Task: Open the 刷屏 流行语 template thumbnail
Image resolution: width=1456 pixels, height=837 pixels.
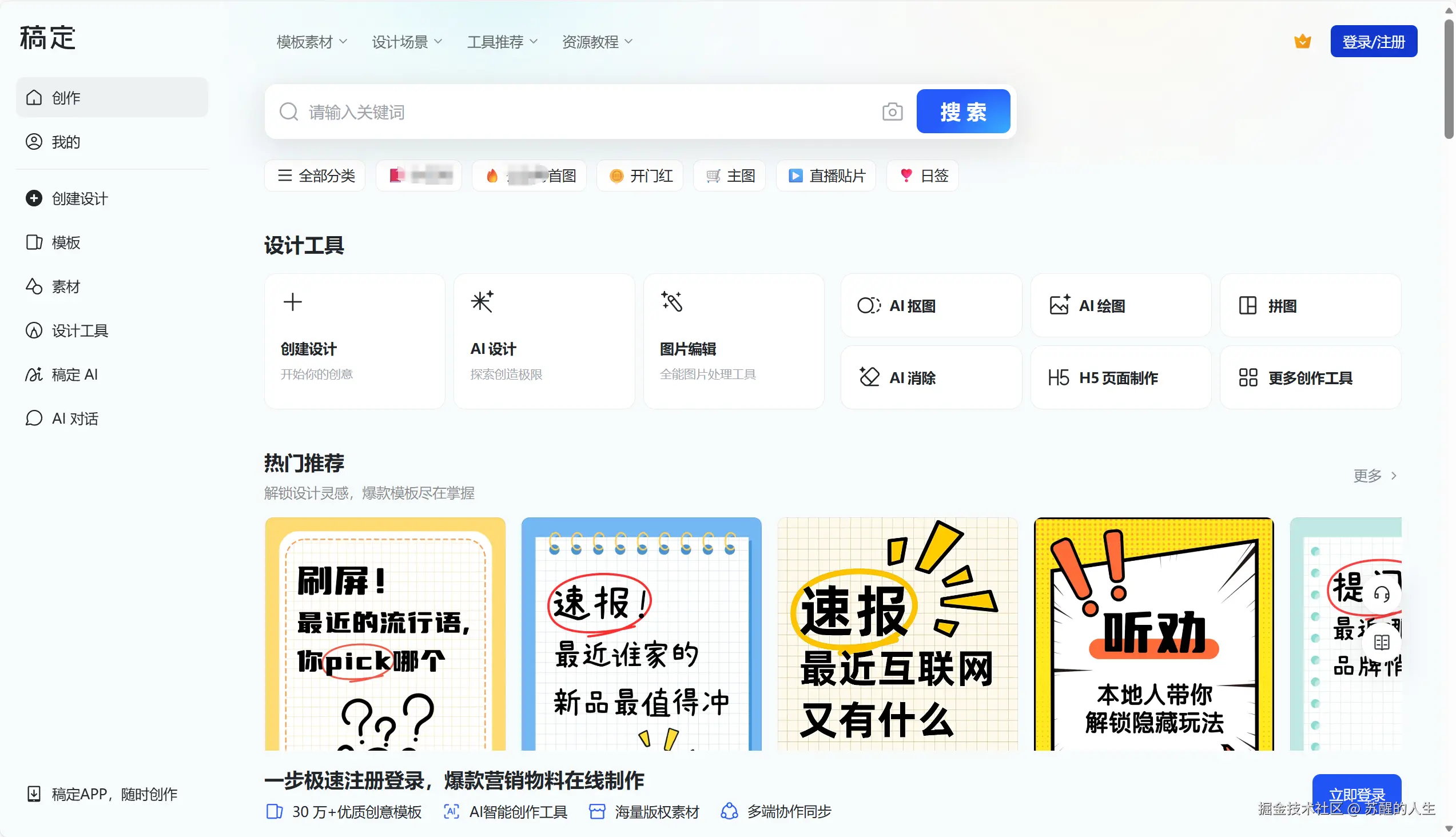Action: click(385, 633)
